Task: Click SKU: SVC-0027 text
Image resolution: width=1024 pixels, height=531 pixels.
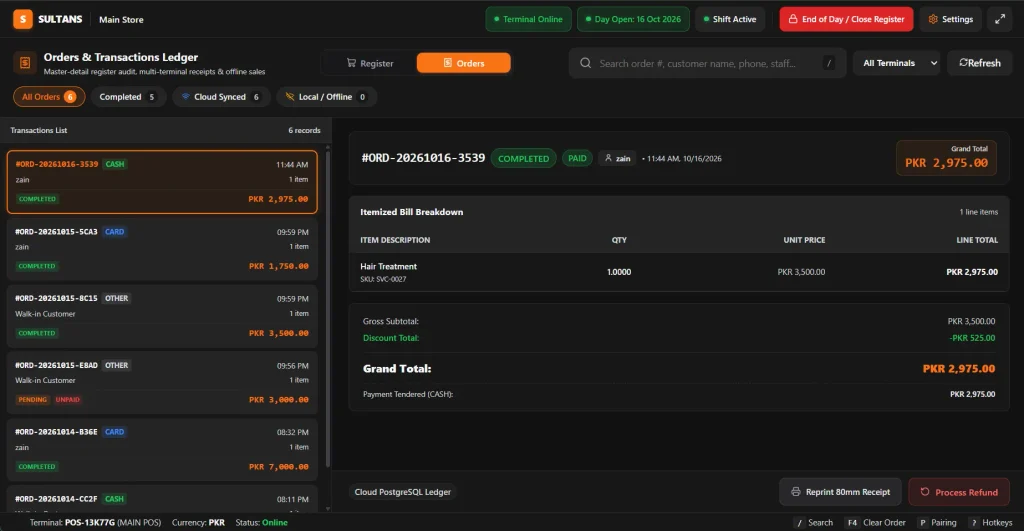Action: (x=383, y=279)
